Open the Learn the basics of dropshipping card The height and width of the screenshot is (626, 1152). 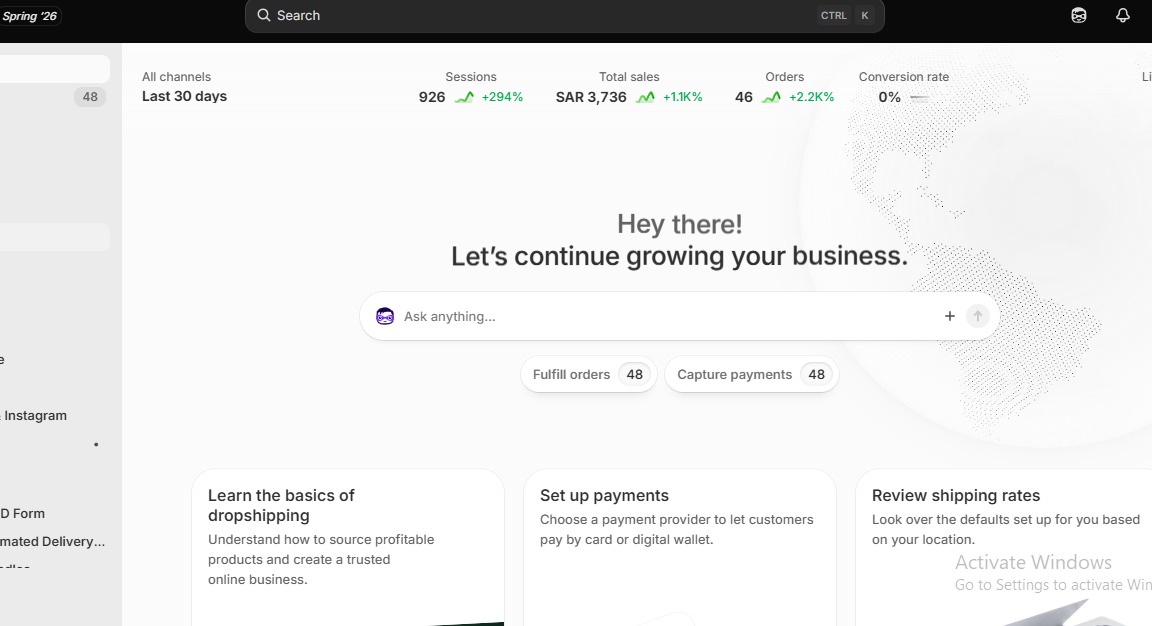coord(348,547)
